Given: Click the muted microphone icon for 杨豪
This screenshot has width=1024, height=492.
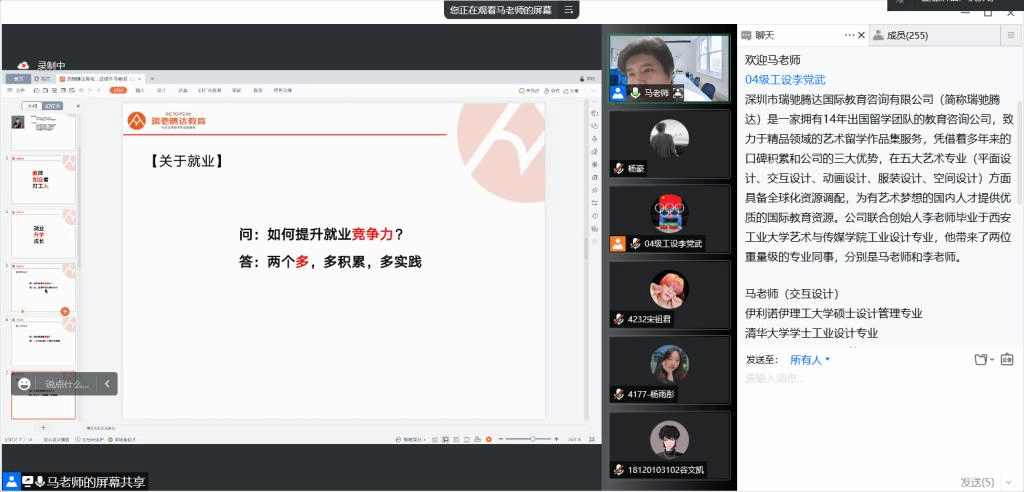Looking at the screenshot, I should (x=619, y=169).
